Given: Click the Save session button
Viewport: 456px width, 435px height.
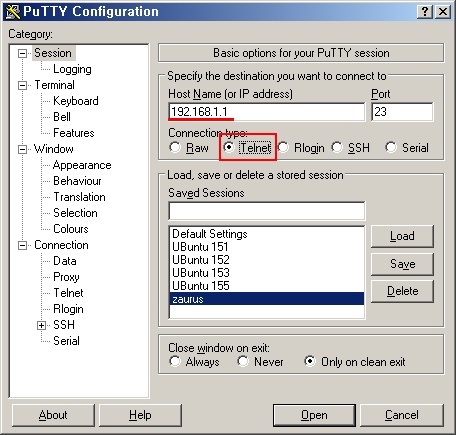Looking at the screenshot, I should coord(402,264).
